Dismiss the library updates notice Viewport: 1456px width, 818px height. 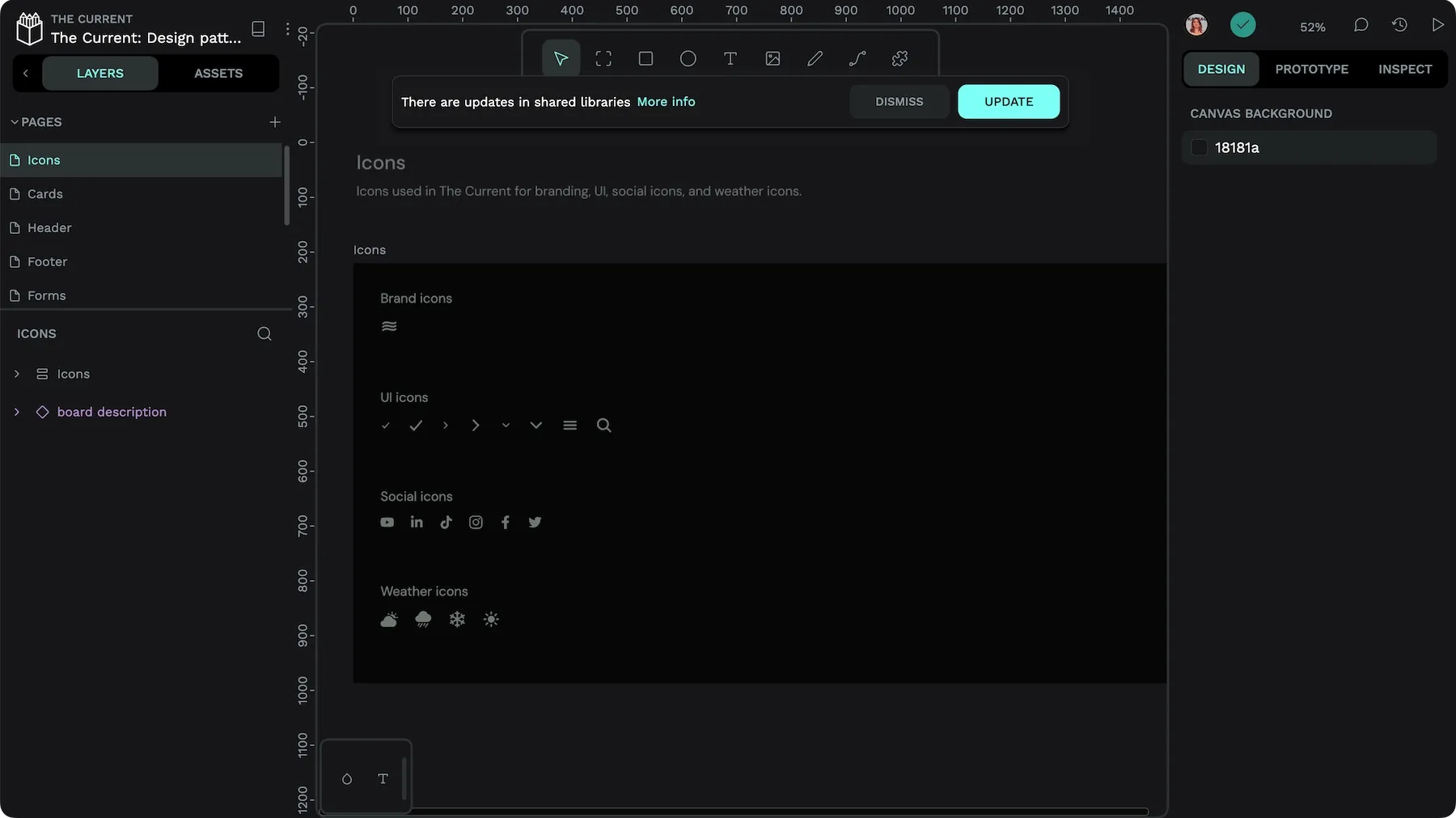(x=899, y=101)
